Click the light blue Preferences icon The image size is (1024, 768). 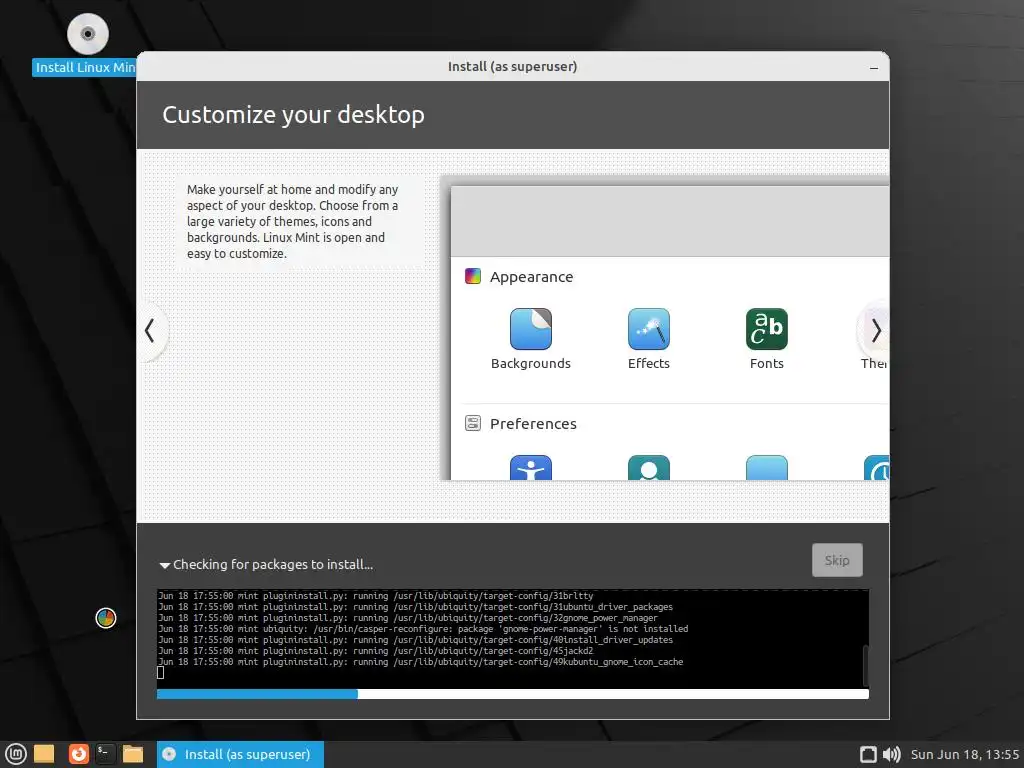click(767, 468)
